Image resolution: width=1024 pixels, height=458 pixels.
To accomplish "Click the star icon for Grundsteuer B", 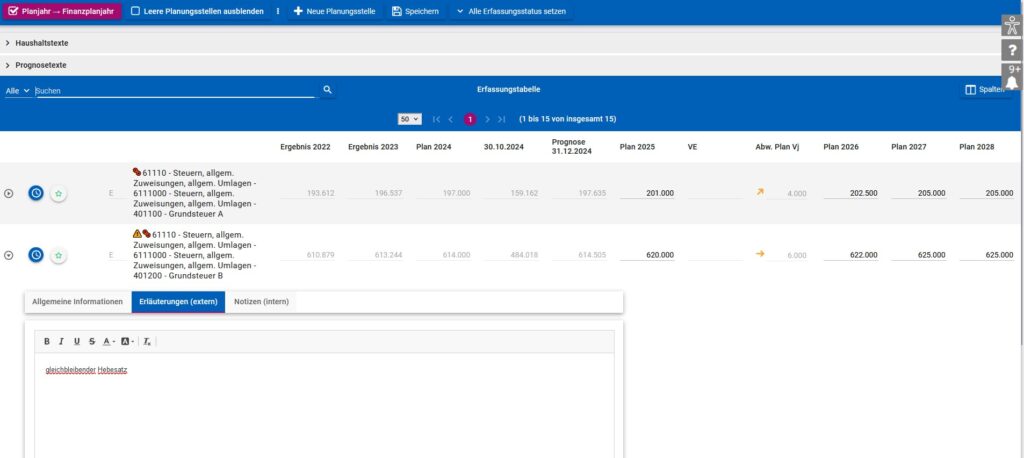I will point(59,256).
